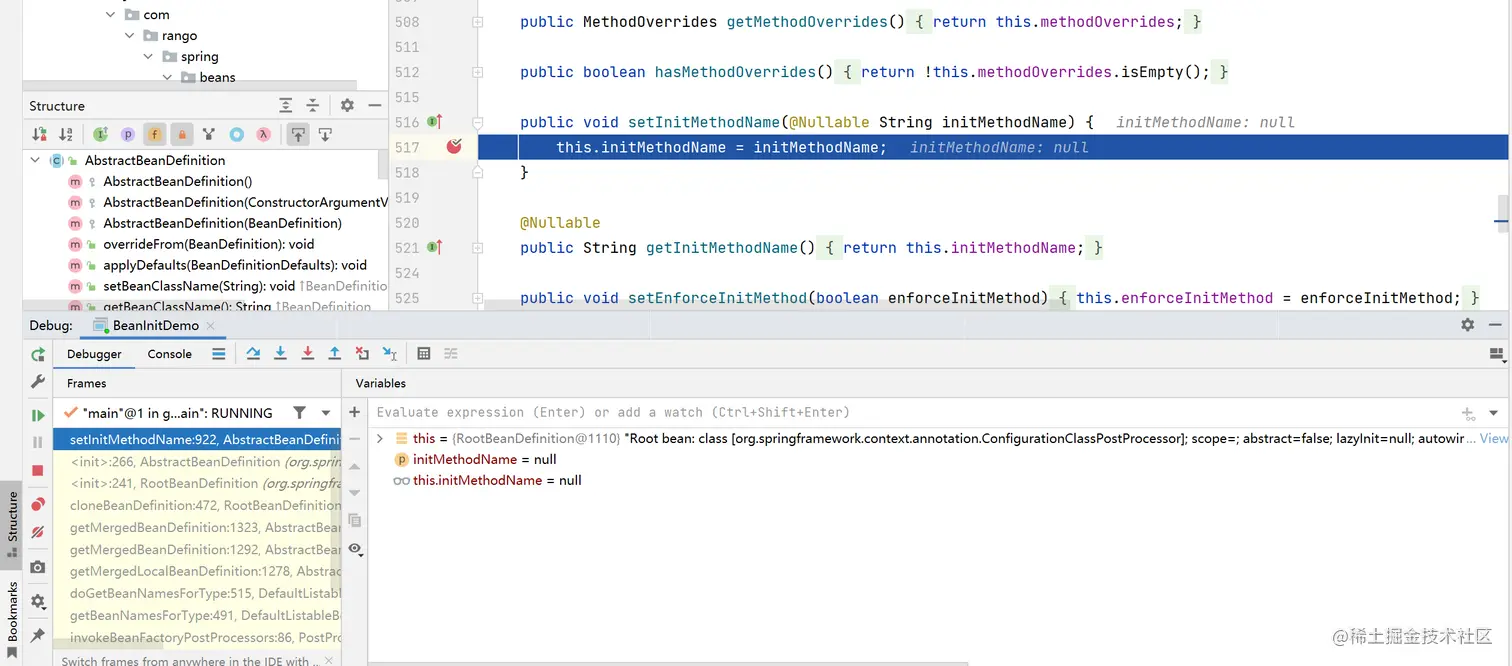The image size is (1512, 666).
Task: Toggle Show Non-Public members filter
Action: (182, 134)
